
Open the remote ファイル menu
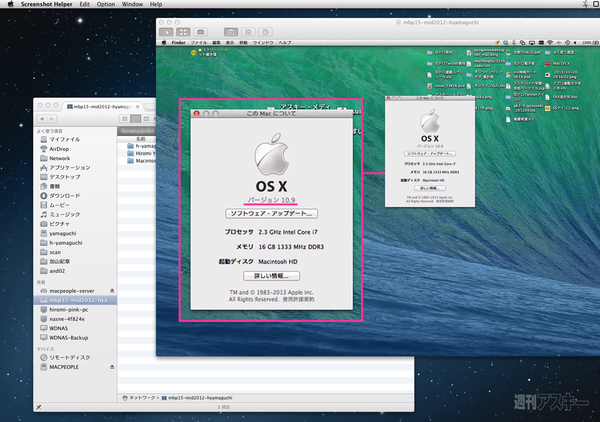pyautogui.click(x=199, y=42)
